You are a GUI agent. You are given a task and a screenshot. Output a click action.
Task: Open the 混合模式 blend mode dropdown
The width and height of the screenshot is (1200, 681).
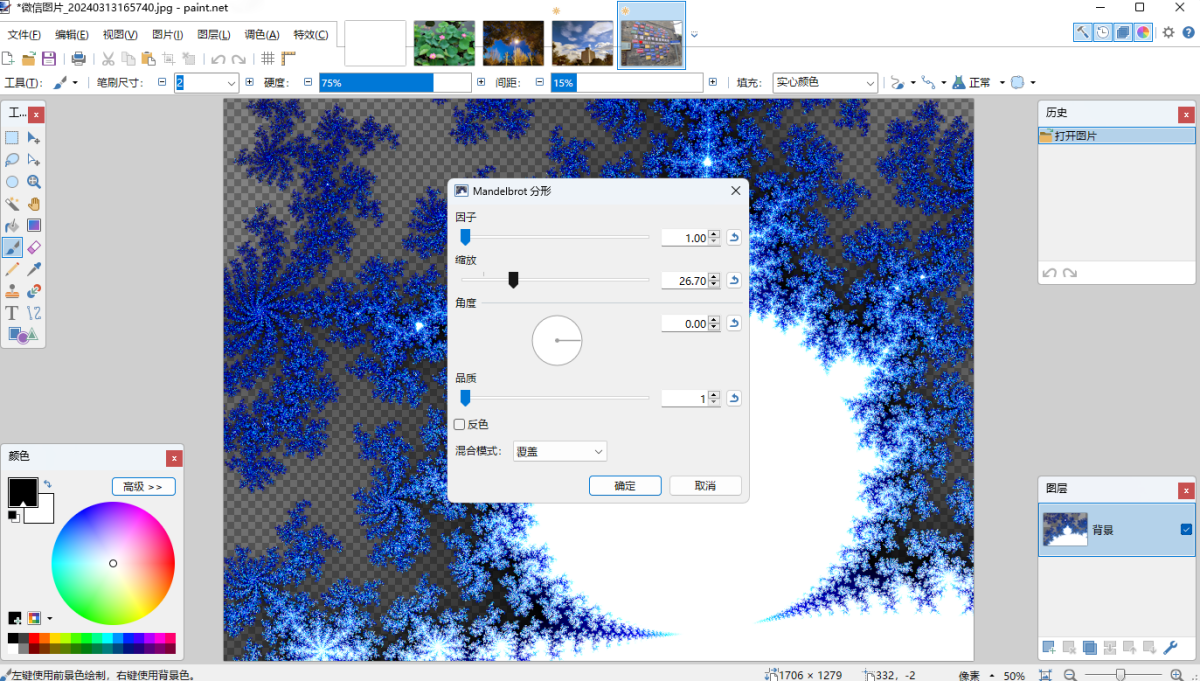560,451
